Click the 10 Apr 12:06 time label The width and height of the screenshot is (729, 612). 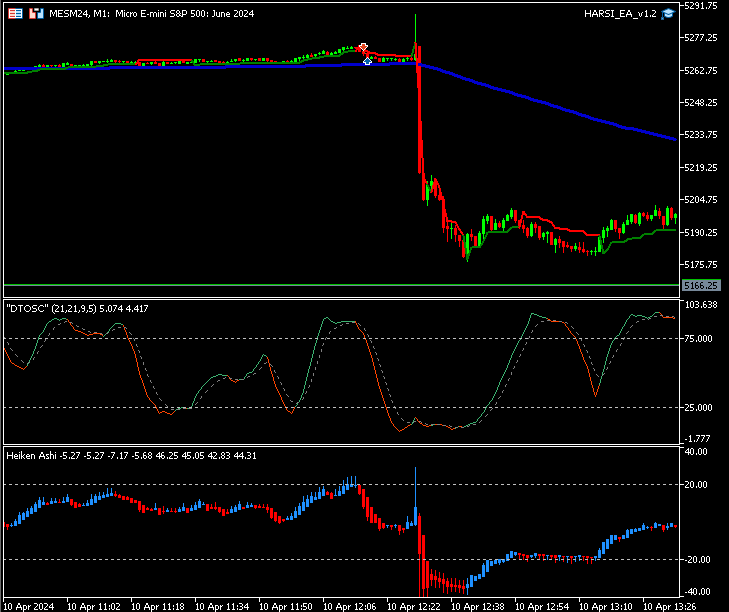pos(350,606)
